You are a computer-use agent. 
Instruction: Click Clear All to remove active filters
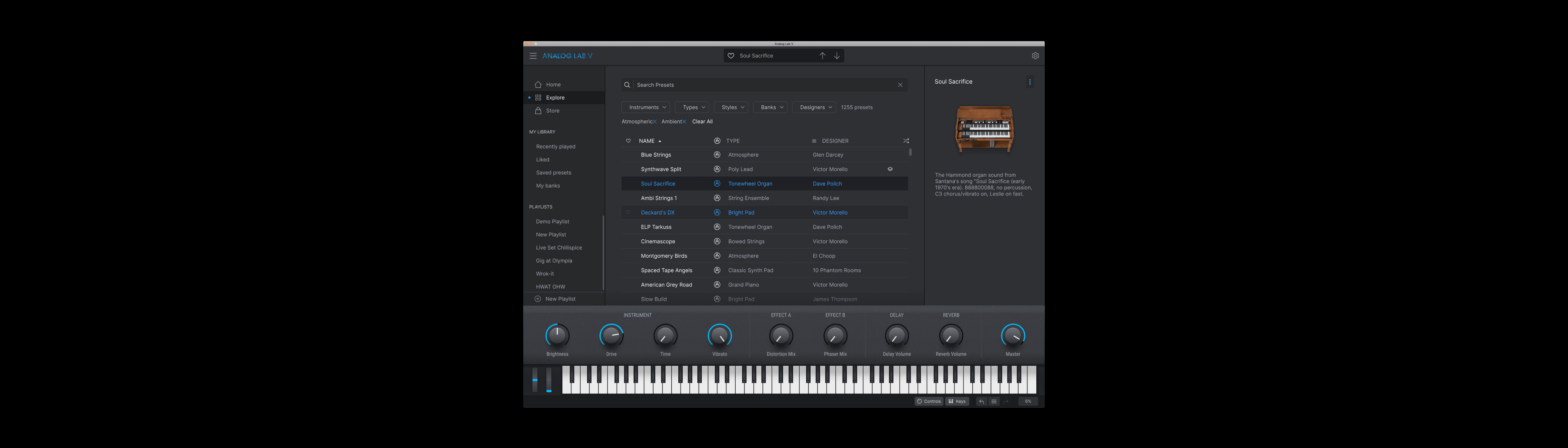tap(703, 121)
